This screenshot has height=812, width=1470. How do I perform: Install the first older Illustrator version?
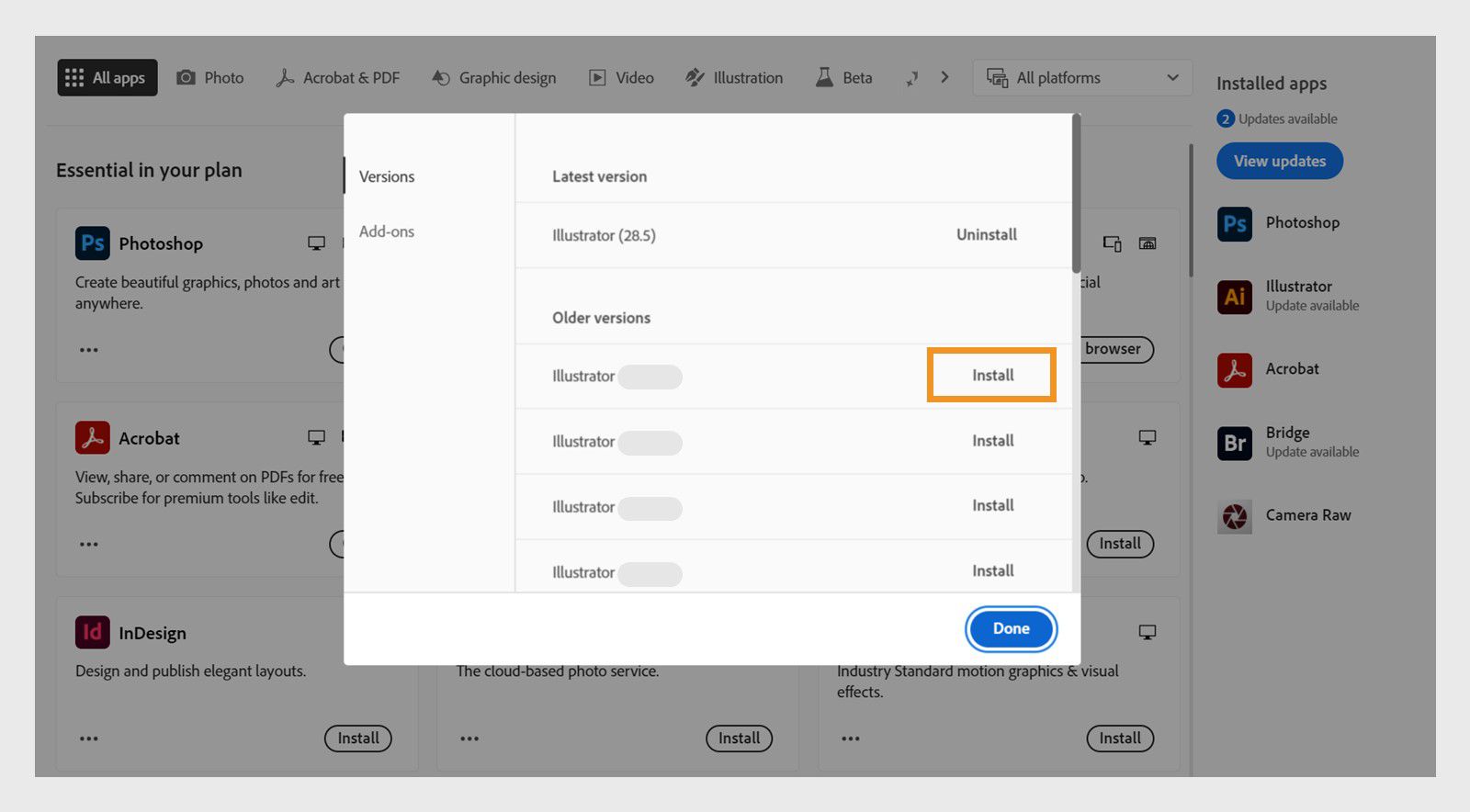993,375
